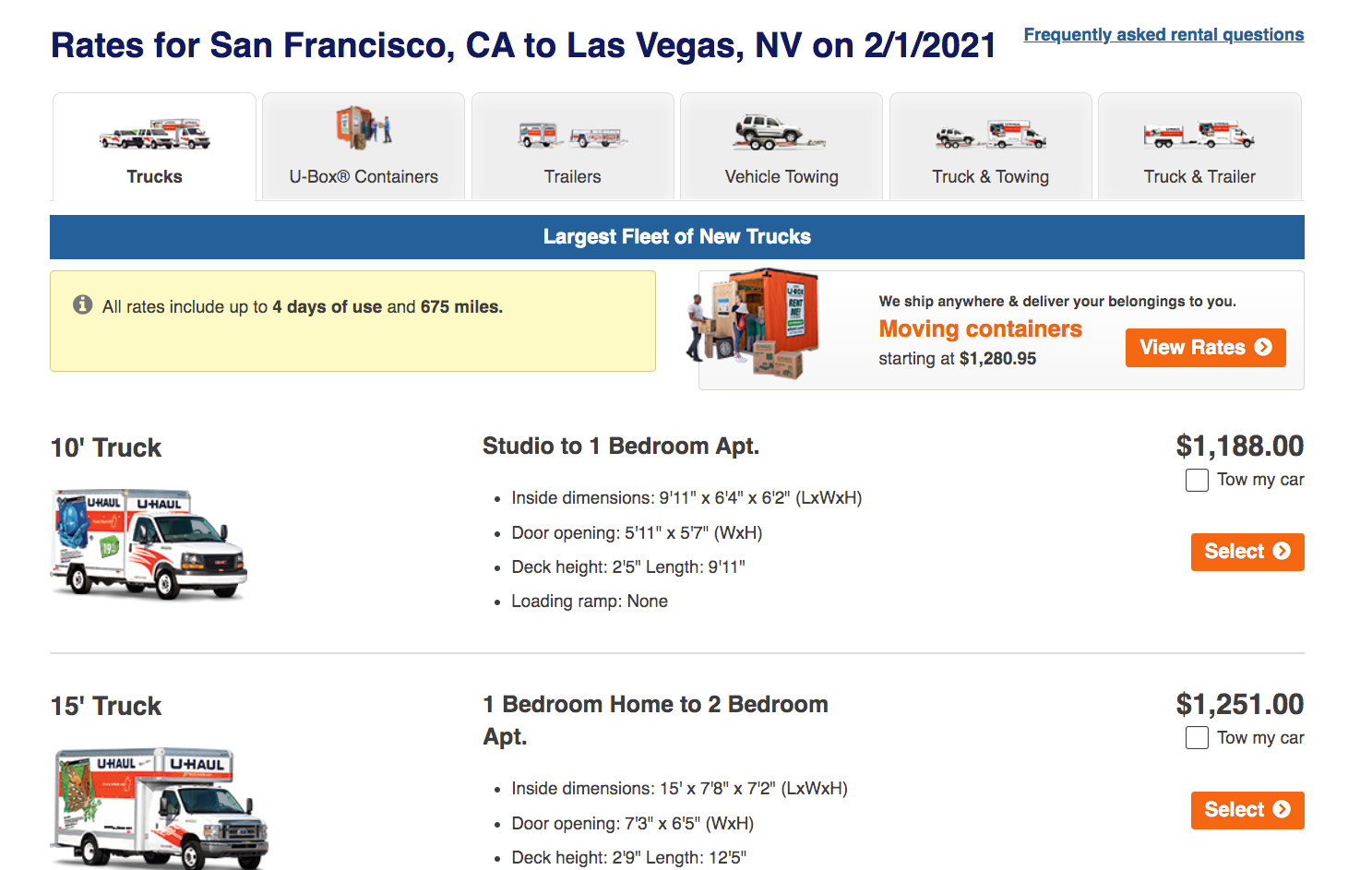Viewport: 1372px width, 870px height.
Task: Open Frequently asked rental questions link
Action: pyautogui.click(x=1163, y=35)
